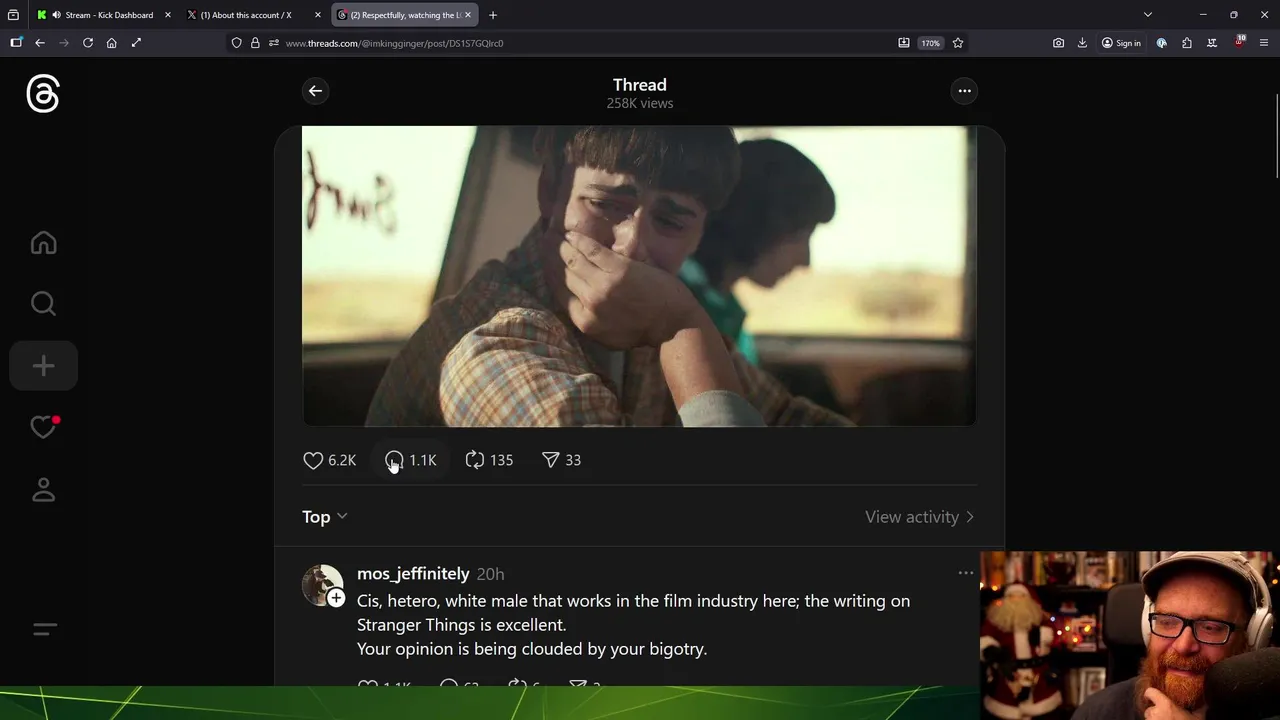Reset the 170% zoom level badge
The height and width of the screenshot is (720, 1280).
click(931, 43)
